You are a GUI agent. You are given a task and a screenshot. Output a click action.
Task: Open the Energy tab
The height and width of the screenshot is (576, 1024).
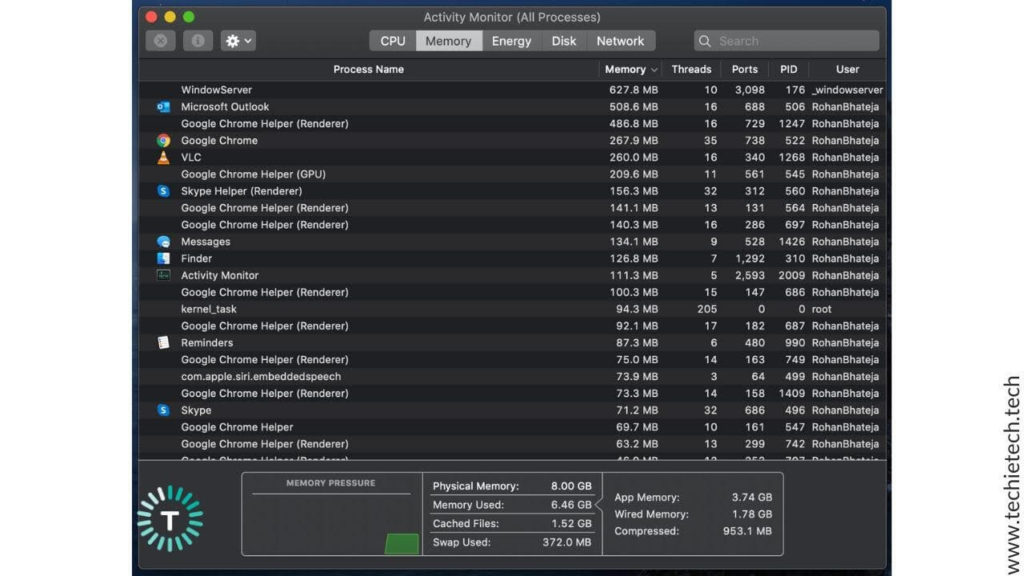(511, 41)
